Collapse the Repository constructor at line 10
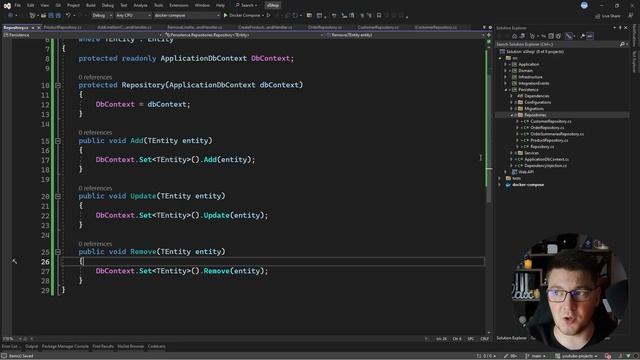 tap(58, 85)
